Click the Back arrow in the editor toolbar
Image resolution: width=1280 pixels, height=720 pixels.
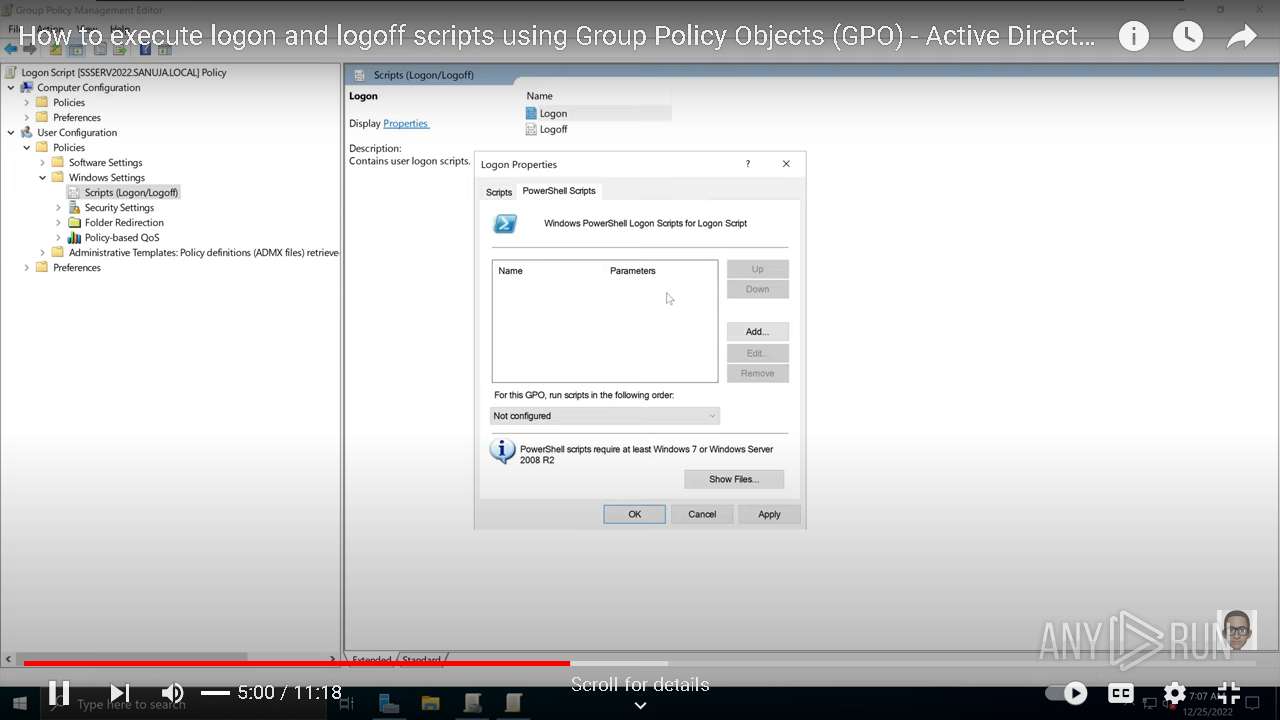(x=11, y=48)
